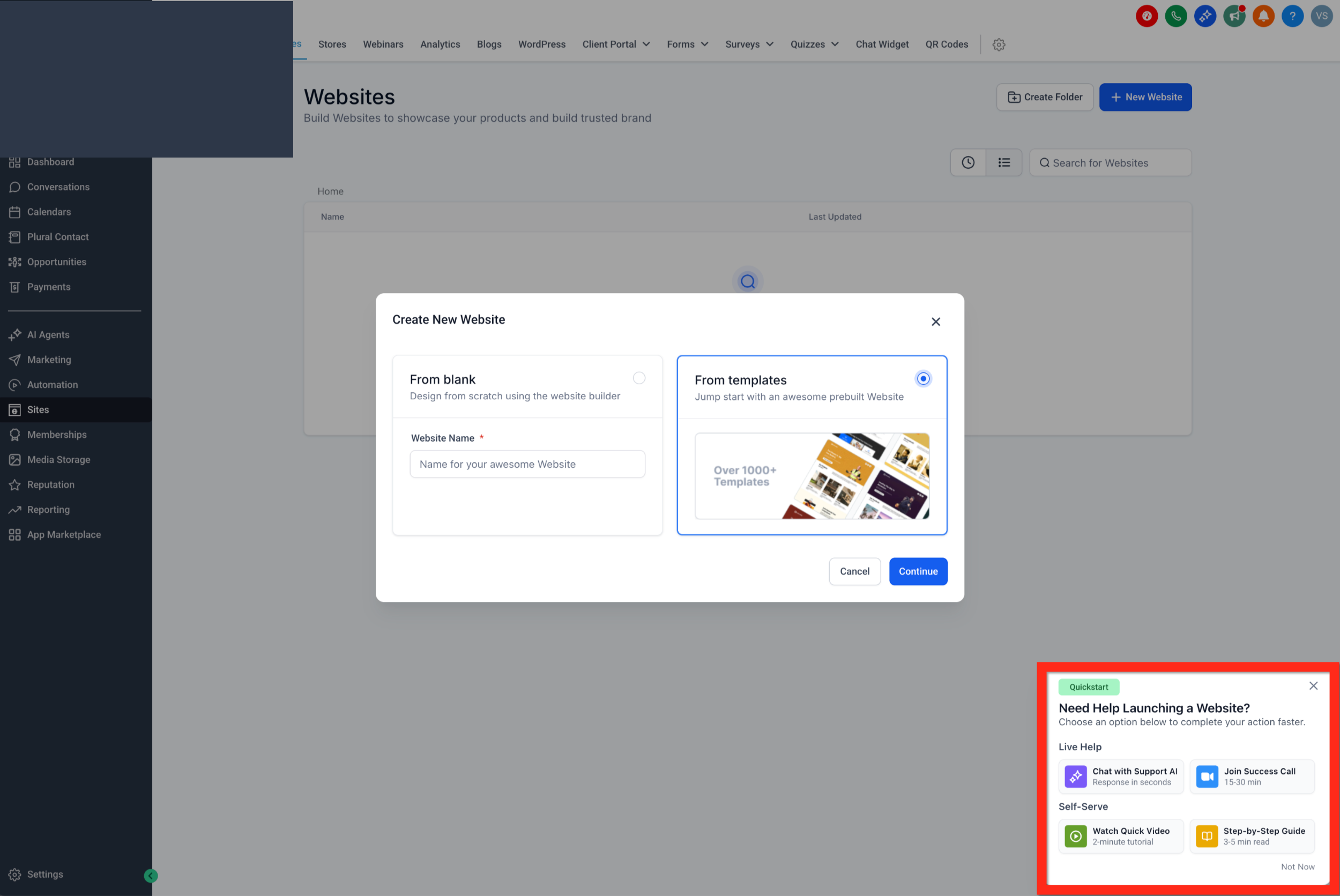Viewport: 1340px width, 896px height.
Task: Switch to the Analytics tab
Action: click(440, 44)
